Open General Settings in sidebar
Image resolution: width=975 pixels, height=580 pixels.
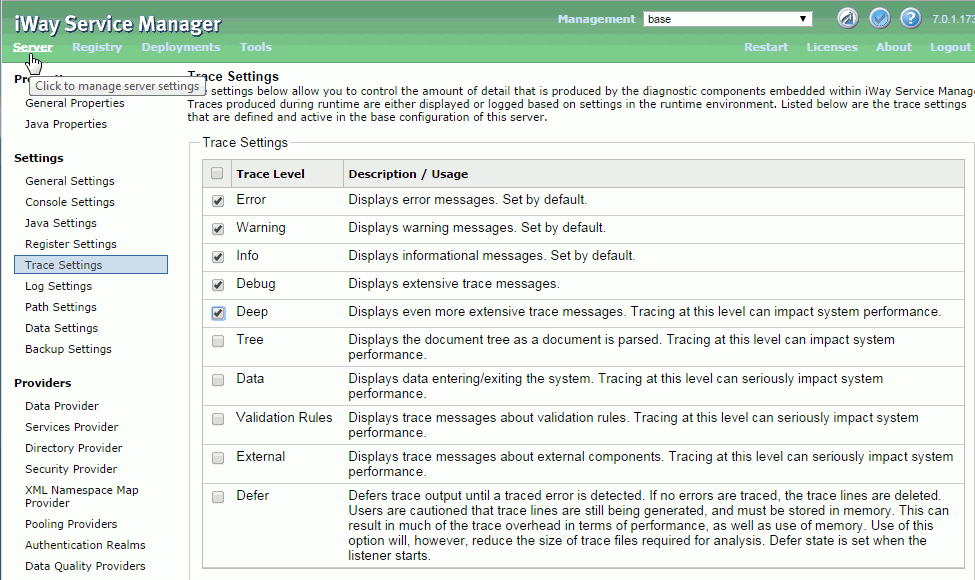click(70, 181)
